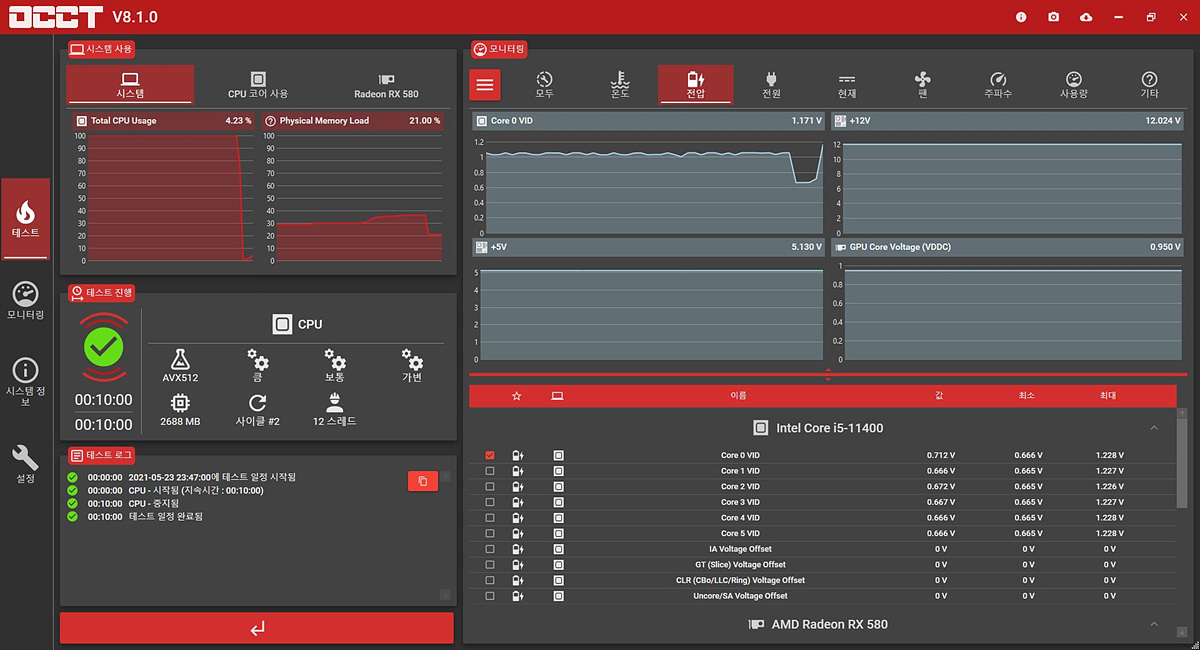The height and width of the screenshot is (650, 1200).
Task: Select the 기타 question-mark filter
Action: tap(1150, 85)
